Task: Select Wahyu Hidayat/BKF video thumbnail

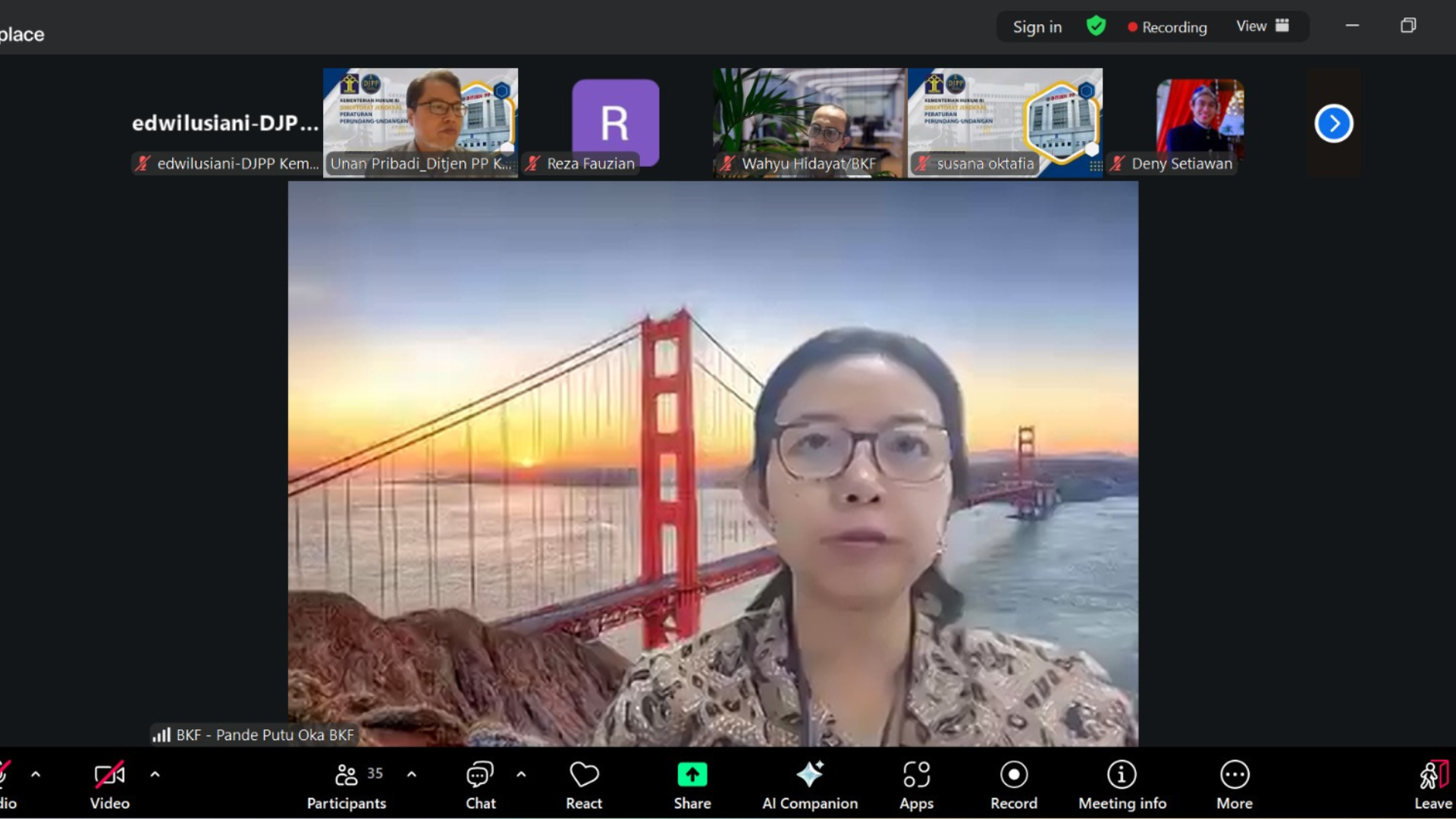Action: [809, 121]
